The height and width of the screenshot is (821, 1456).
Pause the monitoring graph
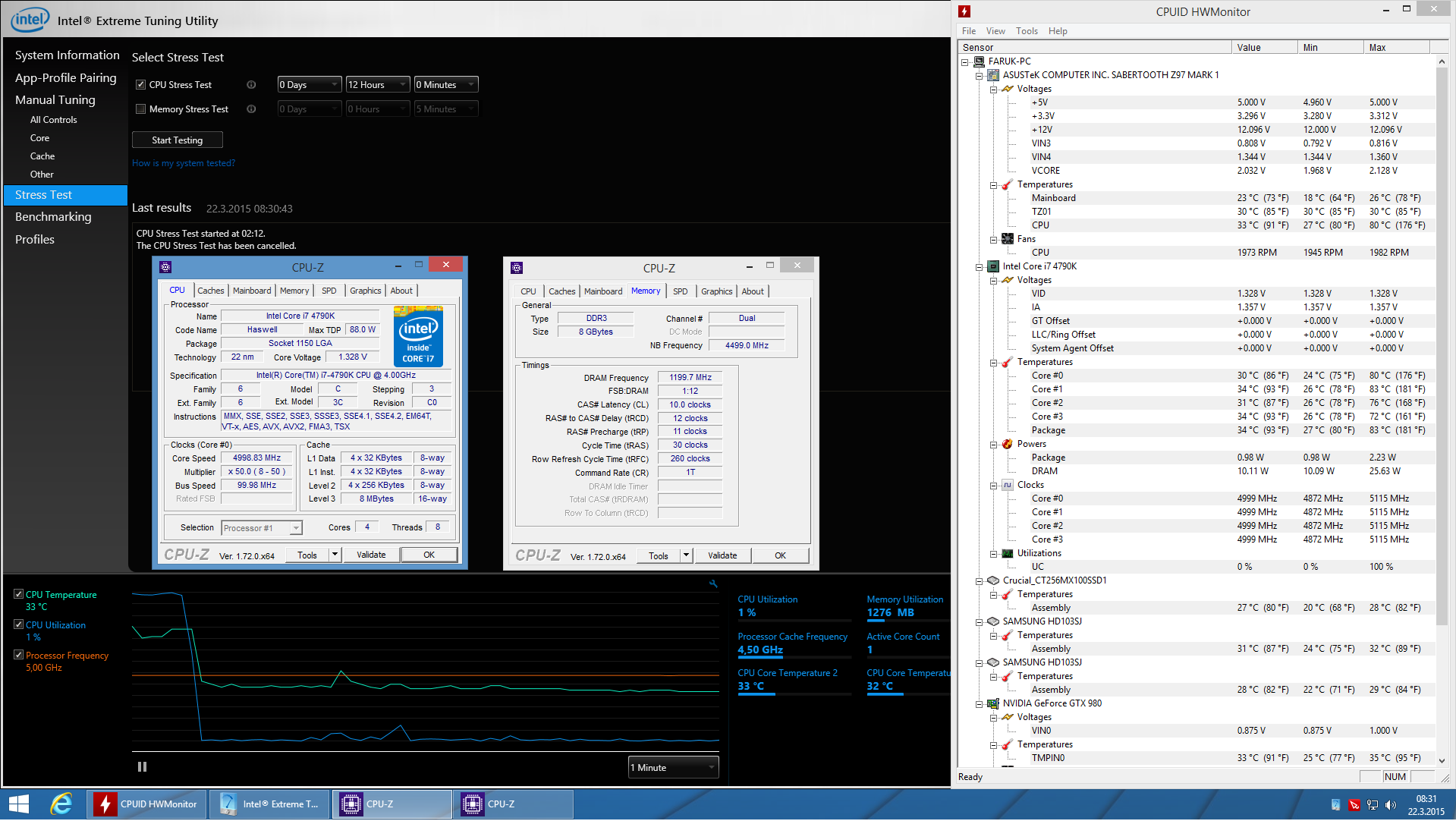142,767
